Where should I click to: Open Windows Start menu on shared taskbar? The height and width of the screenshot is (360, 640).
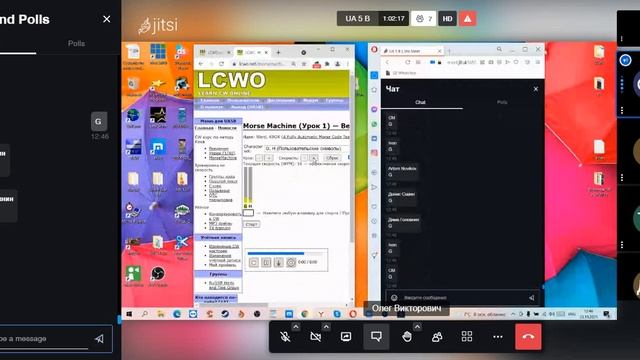point(129,314)
